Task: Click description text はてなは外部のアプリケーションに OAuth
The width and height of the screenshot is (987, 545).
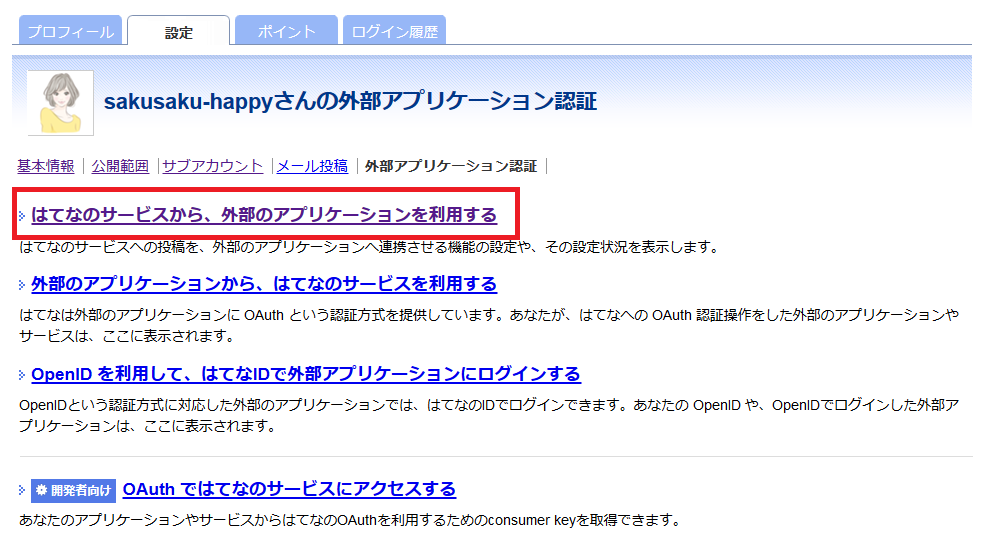Action: click(x=489, y=325)
